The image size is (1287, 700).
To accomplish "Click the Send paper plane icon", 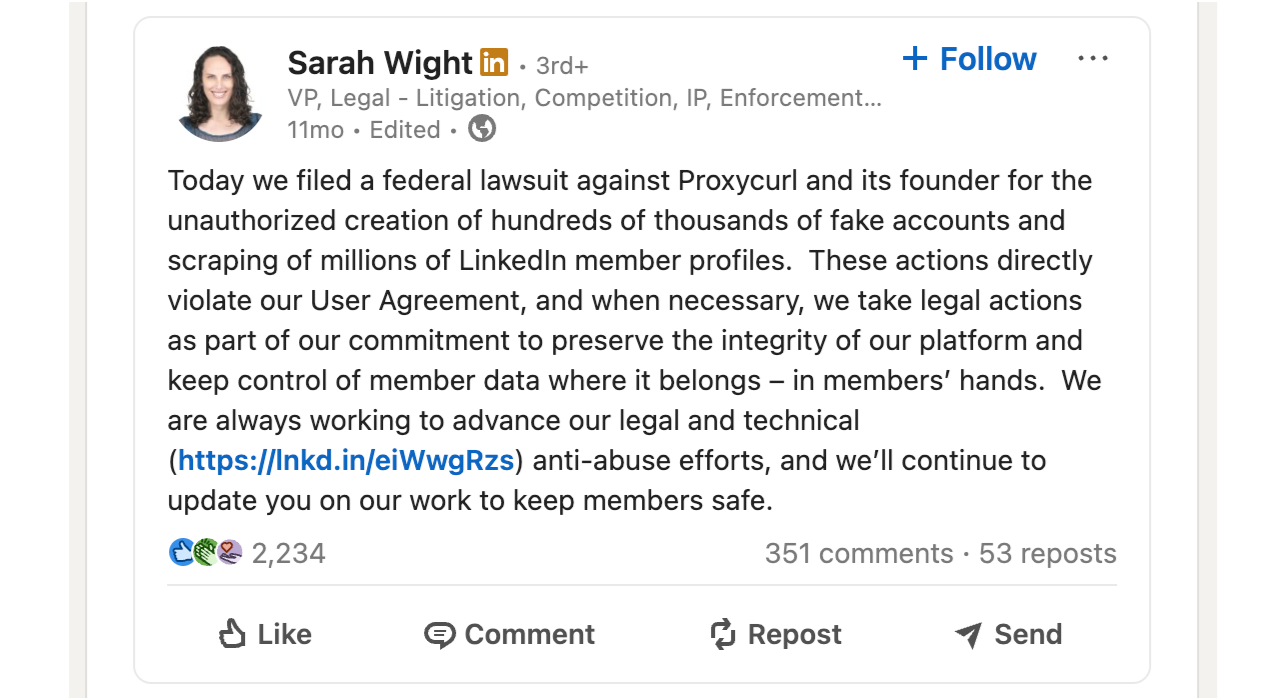I will (968, 634).
